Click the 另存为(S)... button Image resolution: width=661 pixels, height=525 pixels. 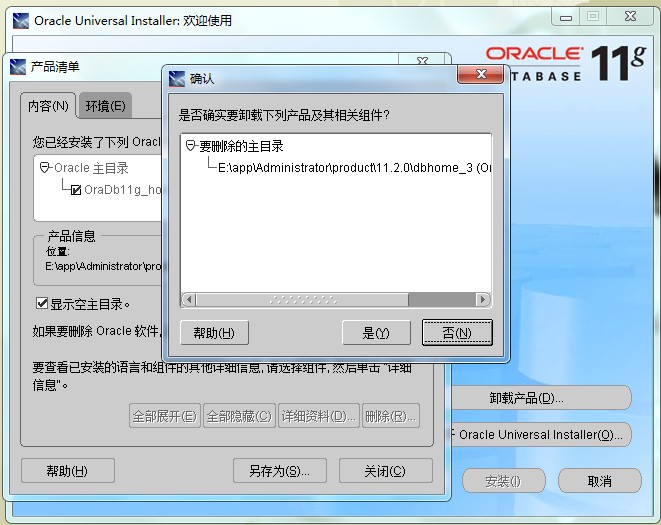(x=279, y=471)
